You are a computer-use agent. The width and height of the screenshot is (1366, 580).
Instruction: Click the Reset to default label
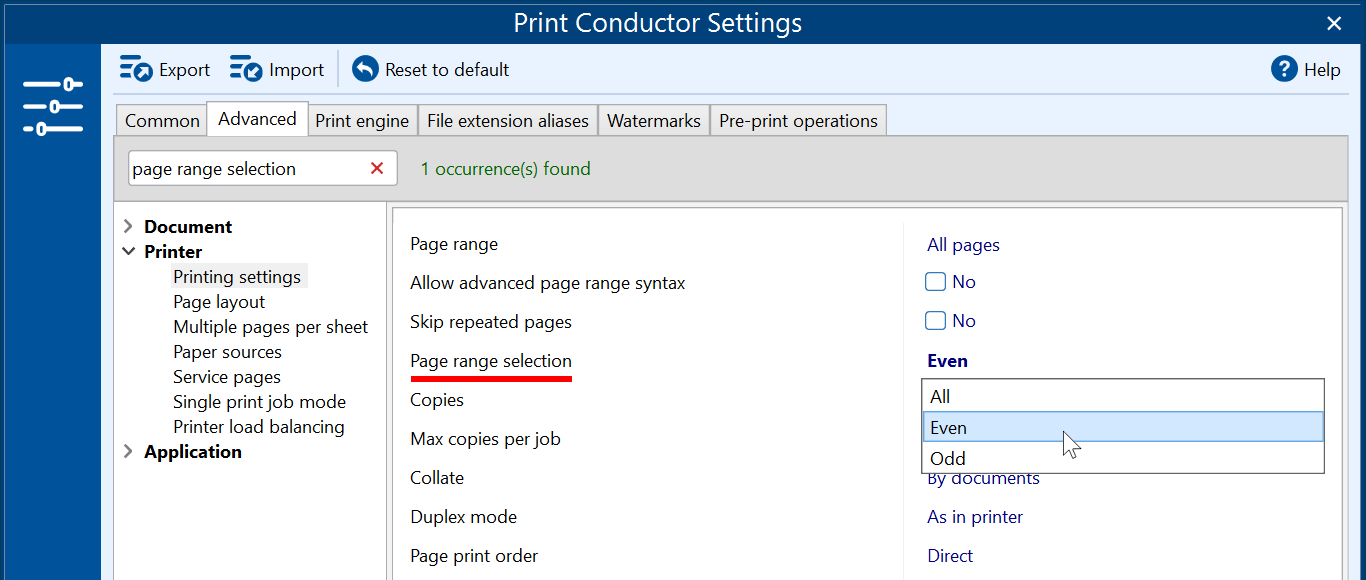coord(447,70)
